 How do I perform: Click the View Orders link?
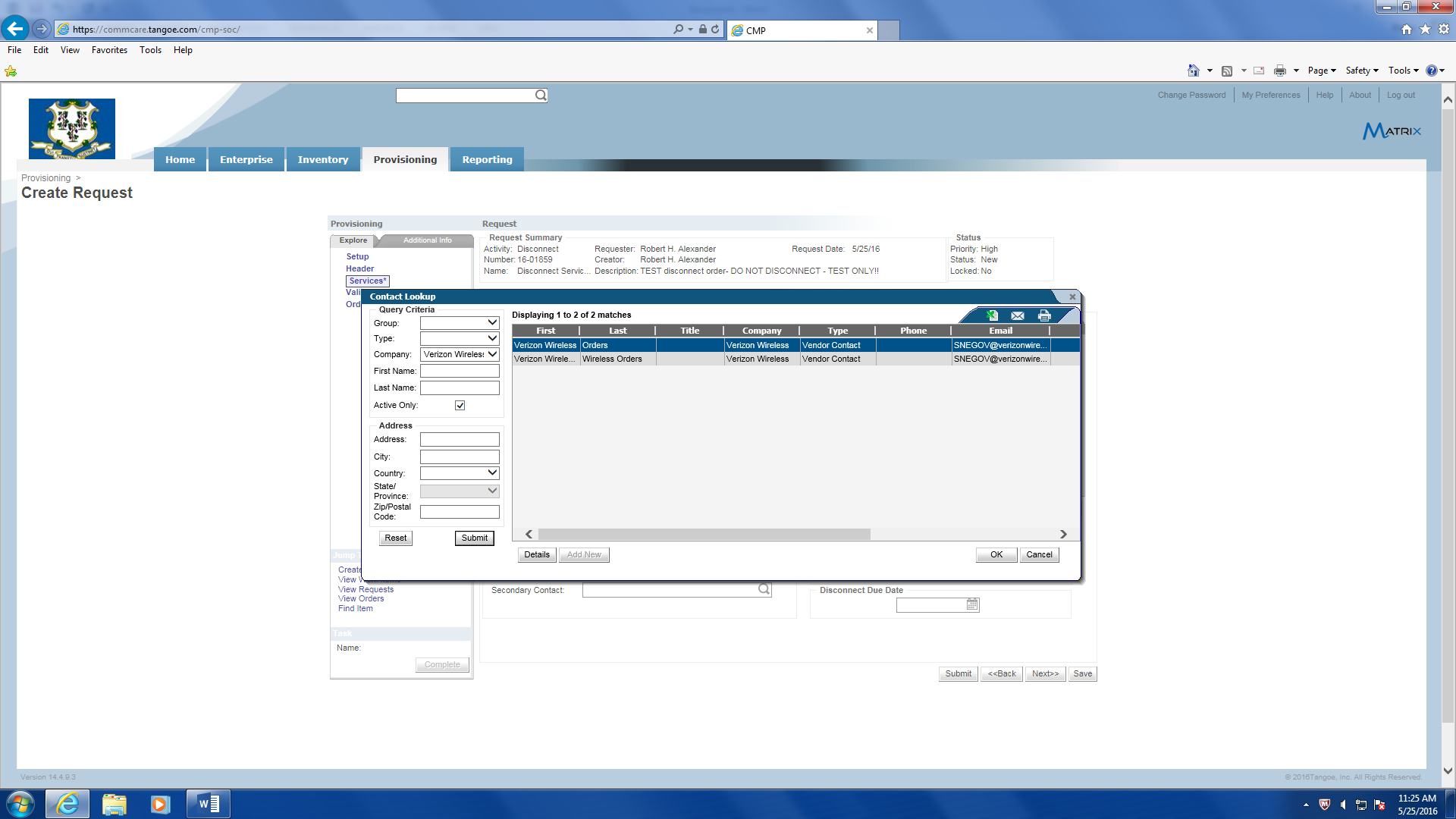click(361, 599)
